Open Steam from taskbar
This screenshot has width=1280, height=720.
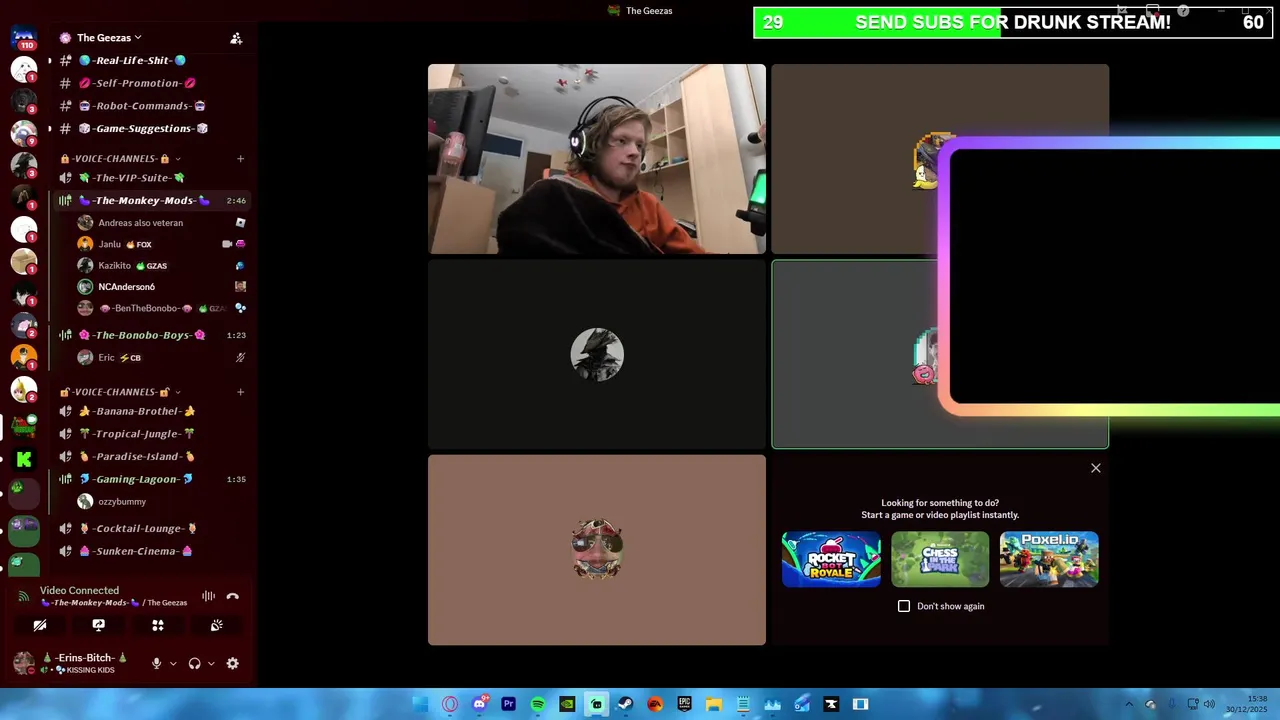626,704
